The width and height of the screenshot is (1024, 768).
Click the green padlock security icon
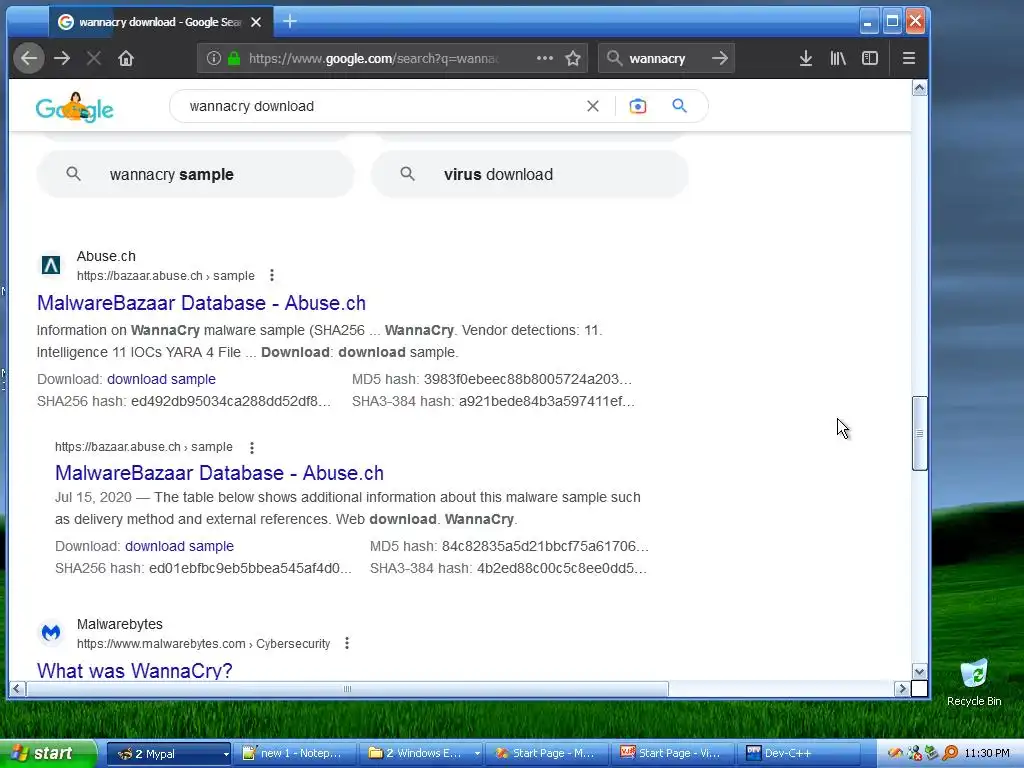pos(234,58)
